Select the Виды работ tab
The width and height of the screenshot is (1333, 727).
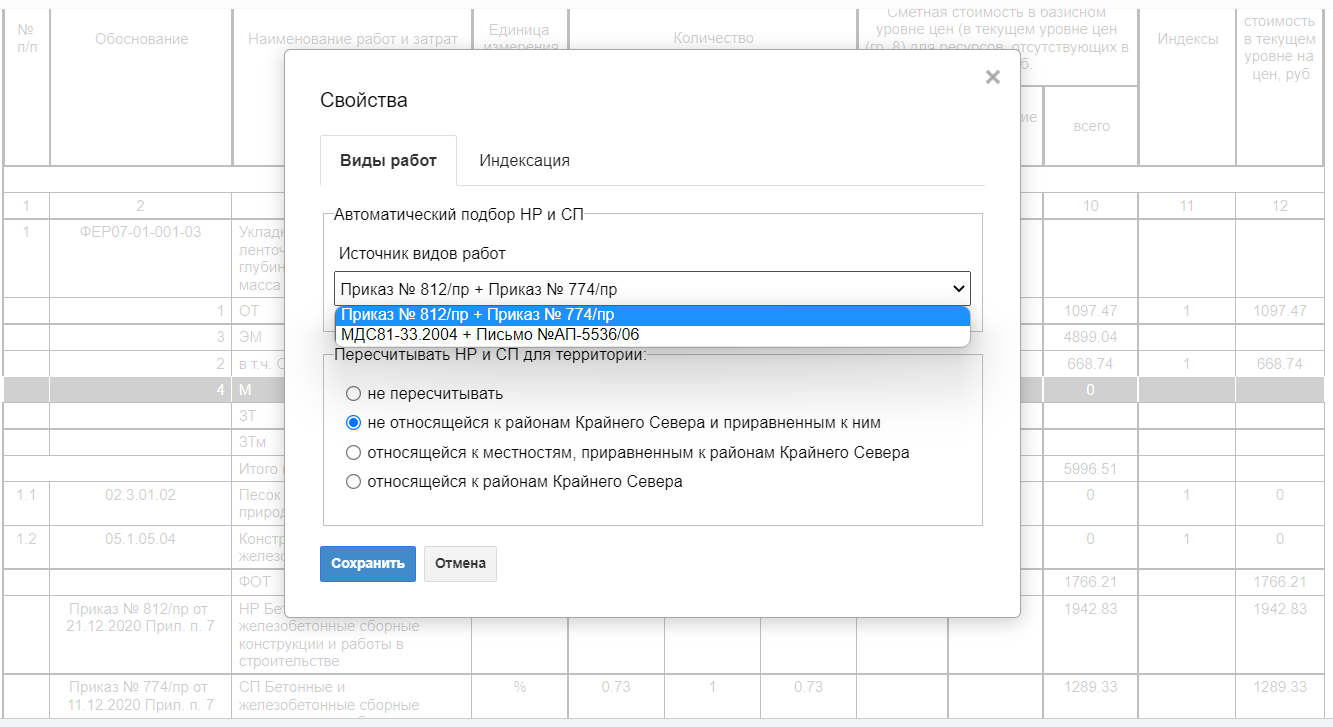point(388,161)
